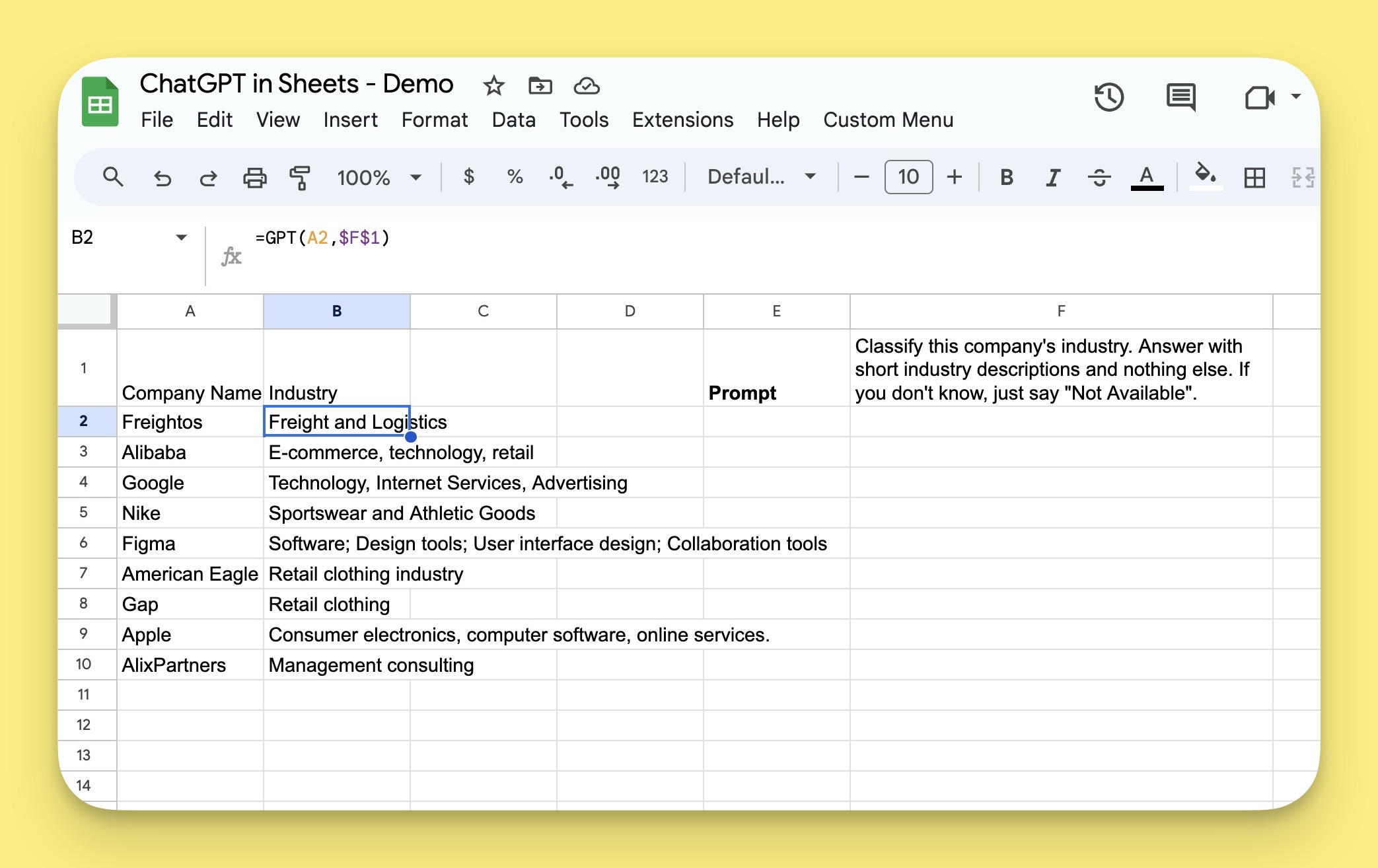Click the bold Prompt cell

coord(776,368)
